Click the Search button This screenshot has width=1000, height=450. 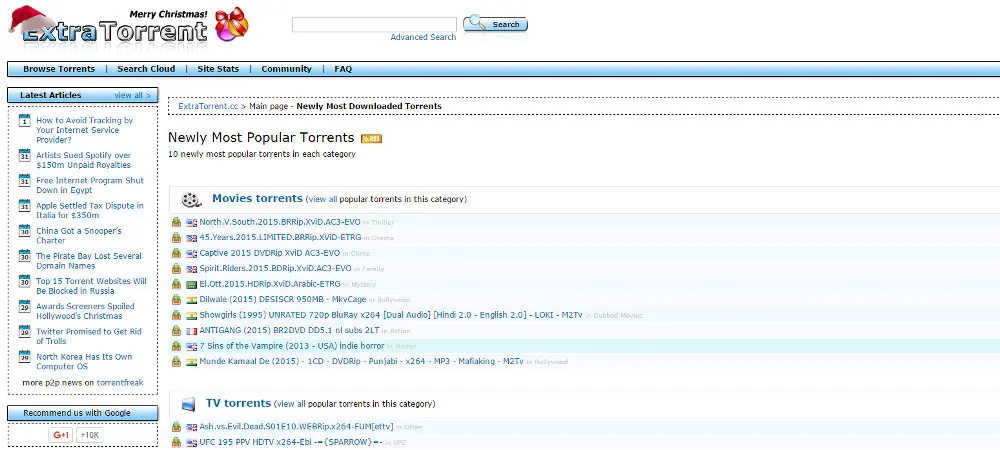tap(496, 24)
